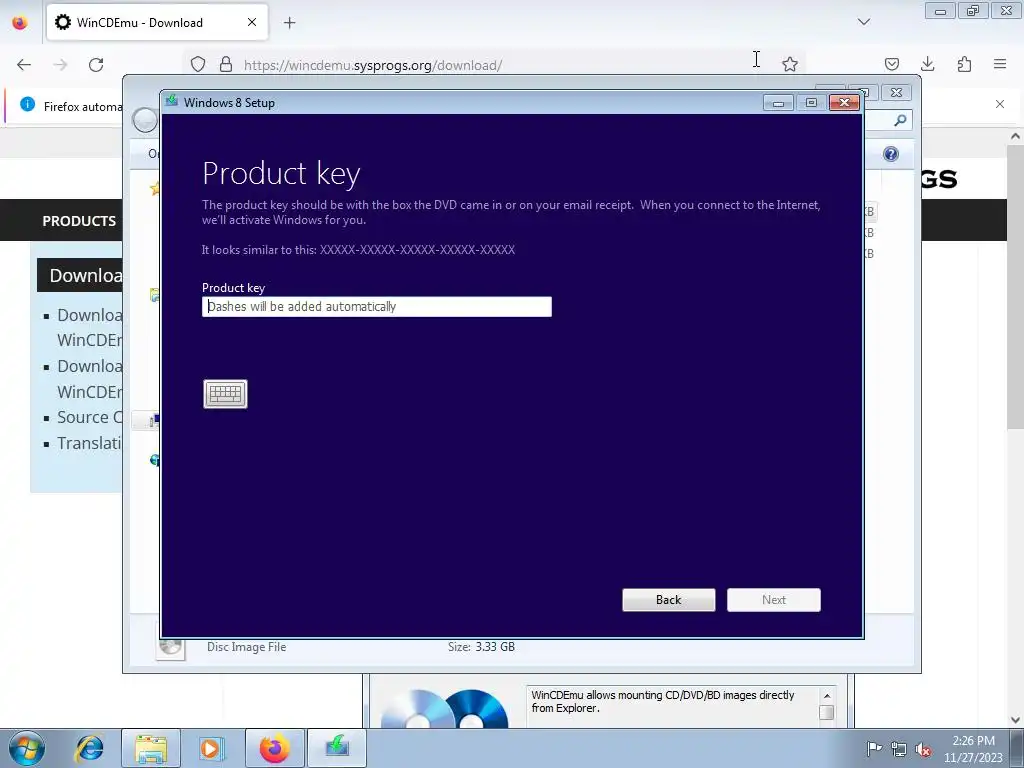Click the webpage vertical scrollbar thumb
The image size is (1024, 768).
[x=1015, y=287]
